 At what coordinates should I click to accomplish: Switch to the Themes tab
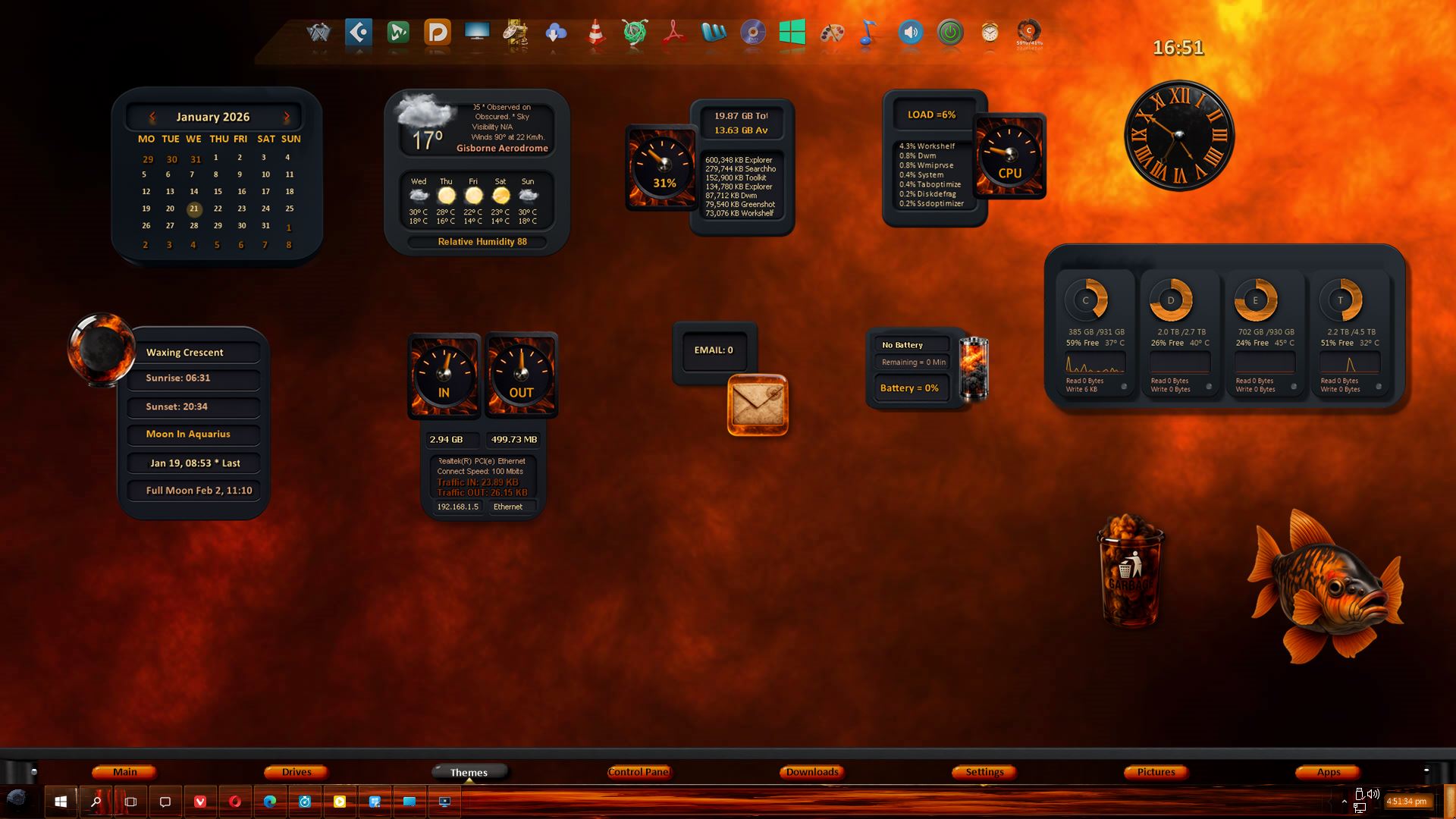[469, 772]
